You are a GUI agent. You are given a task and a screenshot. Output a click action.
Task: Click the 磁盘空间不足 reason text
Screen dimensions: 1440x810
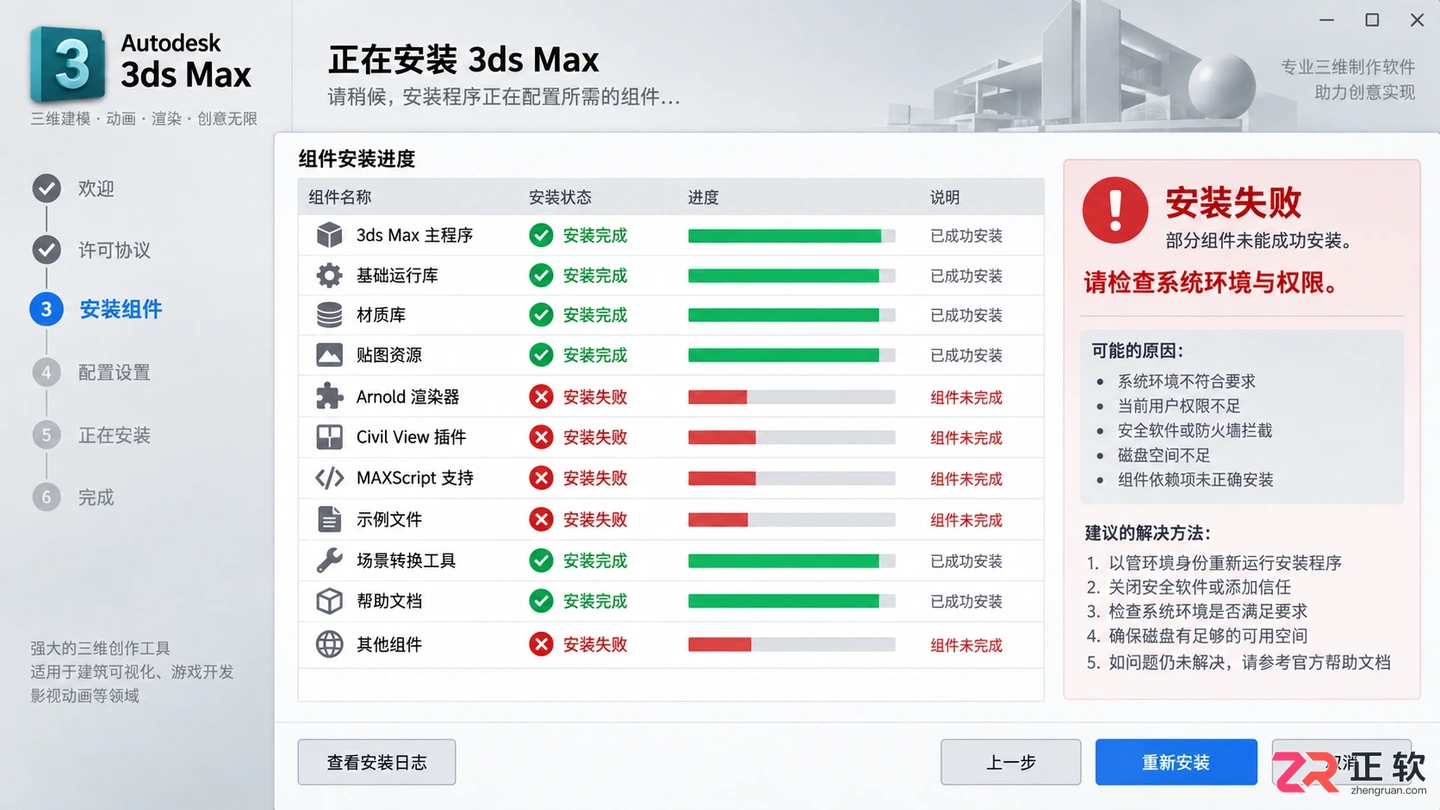coord(1164,455)
